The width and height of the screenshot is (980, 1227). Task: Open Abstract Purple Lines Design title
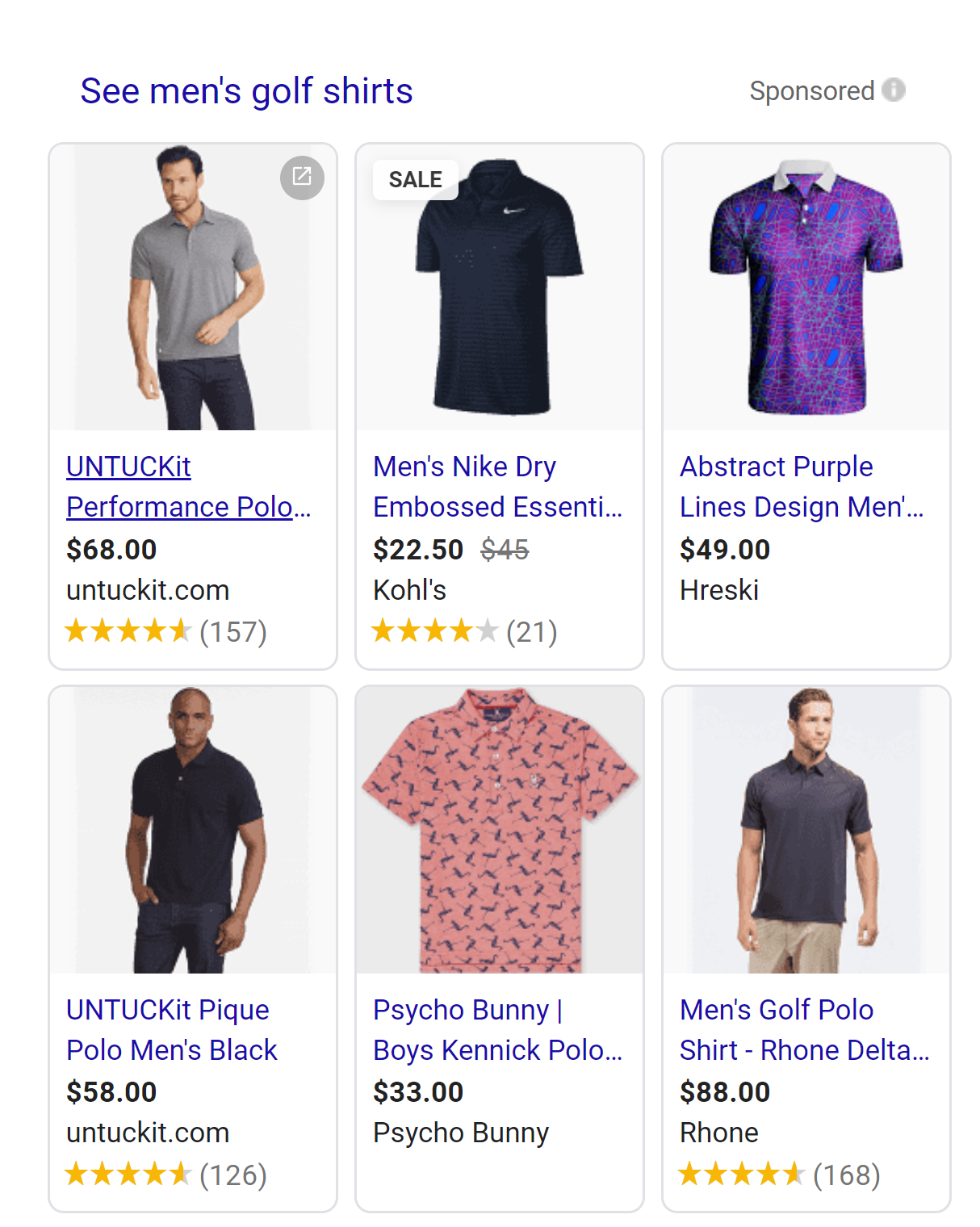pyautogui.click(x=801, y=487)
